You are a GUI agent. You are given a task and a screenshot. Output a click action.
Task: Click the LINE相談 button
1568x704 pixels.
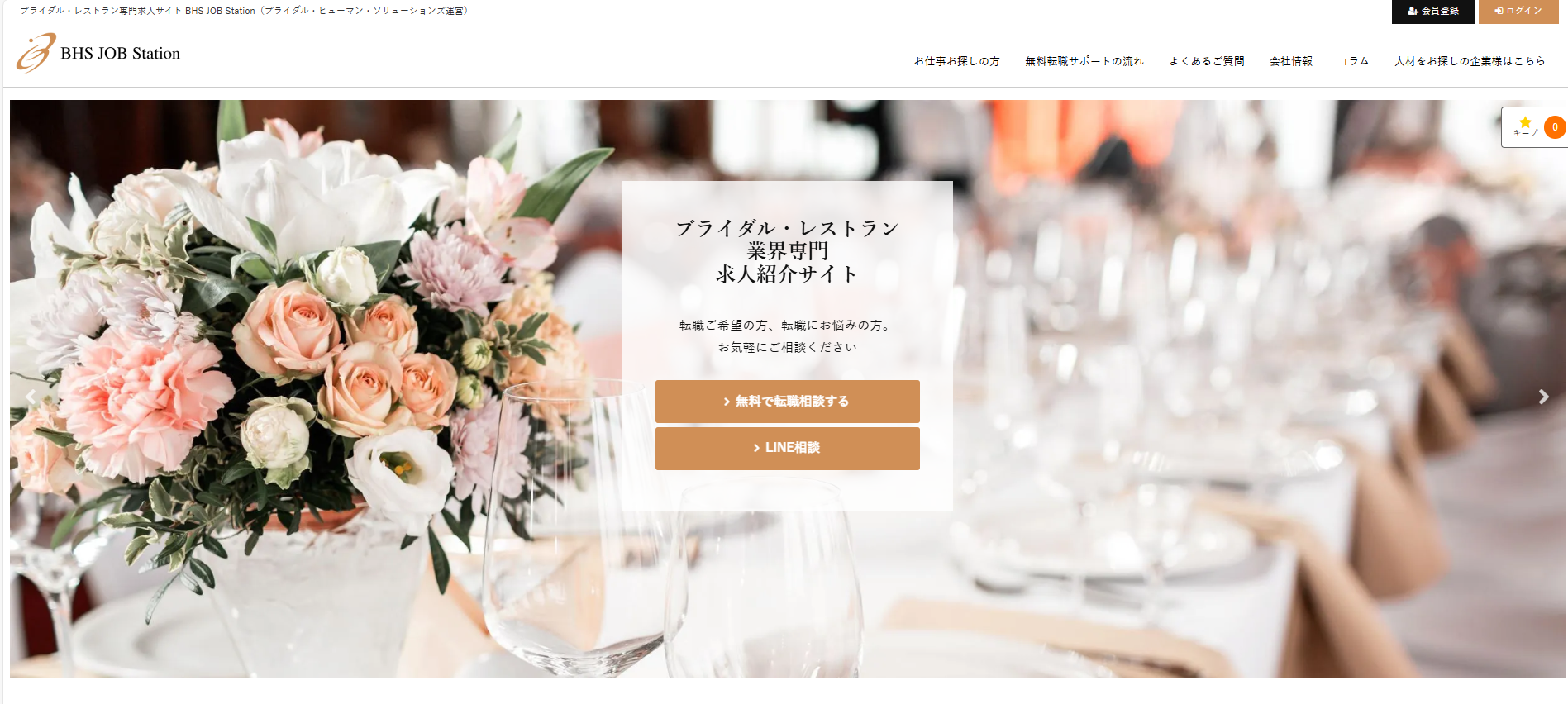click(787, 448)
